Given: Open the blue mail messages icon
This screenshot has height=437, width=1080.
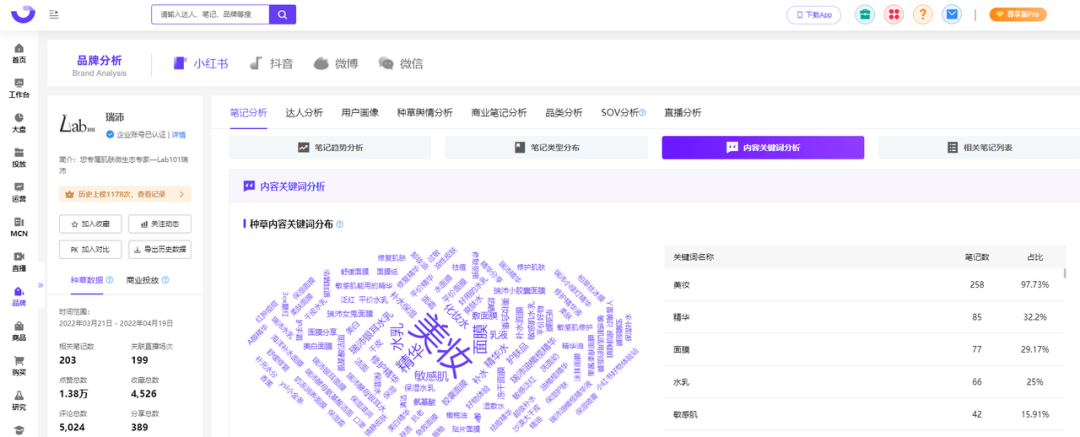Looking at the screenshot, I should 951,14.
